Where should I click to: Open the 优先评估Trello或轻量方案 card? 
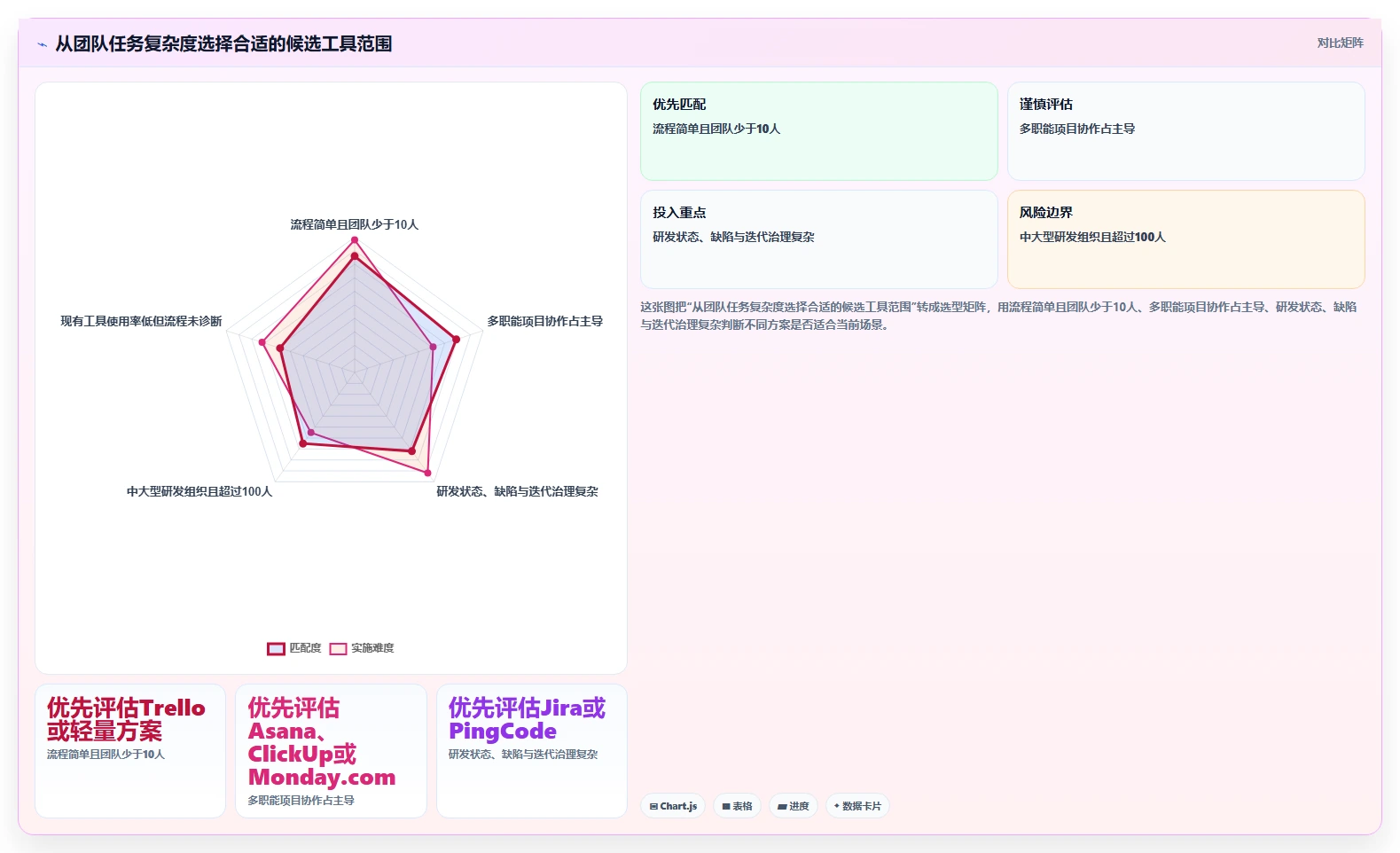[130, 751]
